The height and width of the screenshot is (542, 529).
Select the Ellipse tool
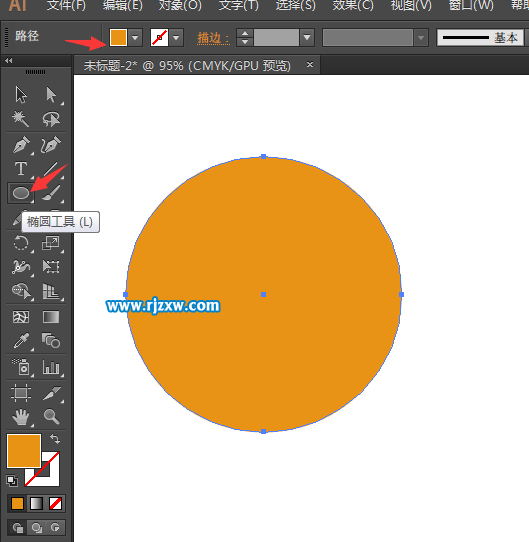click(x=21, y=193)
